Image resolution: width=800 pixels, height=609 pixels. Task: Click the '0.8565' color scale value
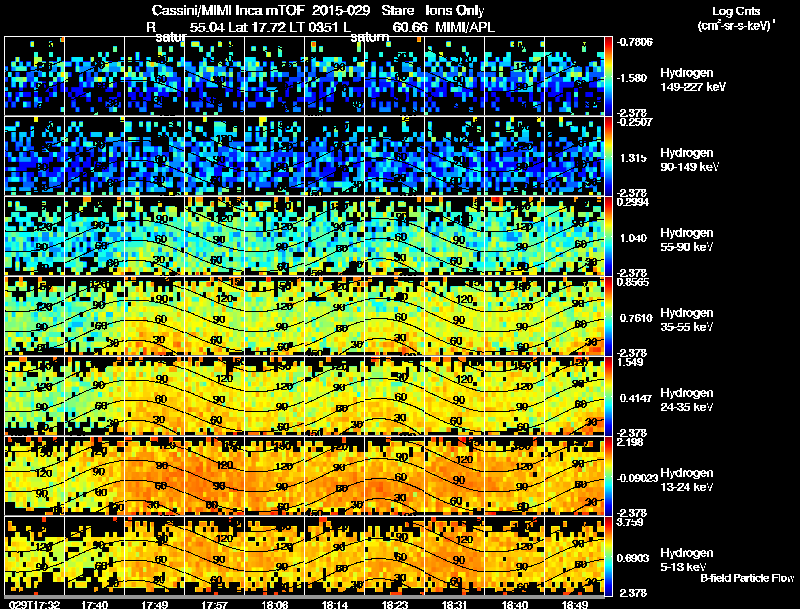(633, 282)
